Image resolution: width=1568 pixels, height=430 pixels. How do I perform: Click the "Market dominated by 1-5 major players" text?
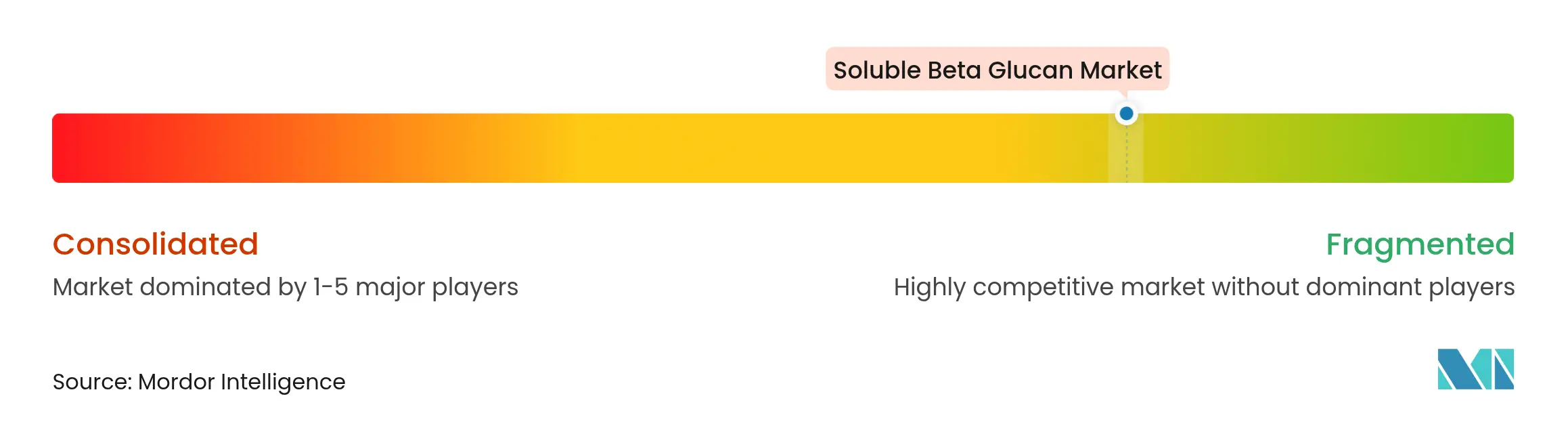pos(285,287)
